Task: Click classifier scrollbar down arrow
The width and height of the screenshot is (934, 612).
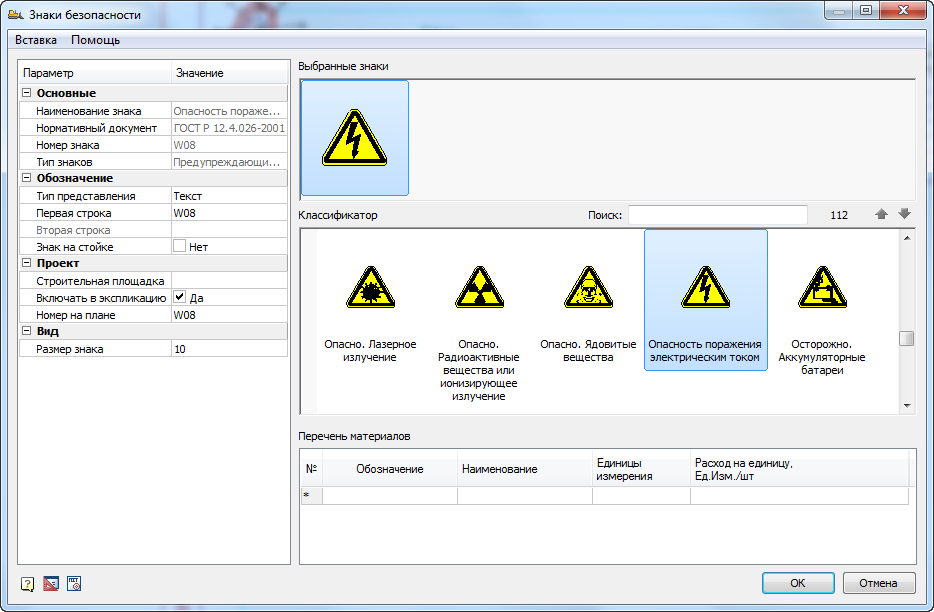Action: coord(907,406)
